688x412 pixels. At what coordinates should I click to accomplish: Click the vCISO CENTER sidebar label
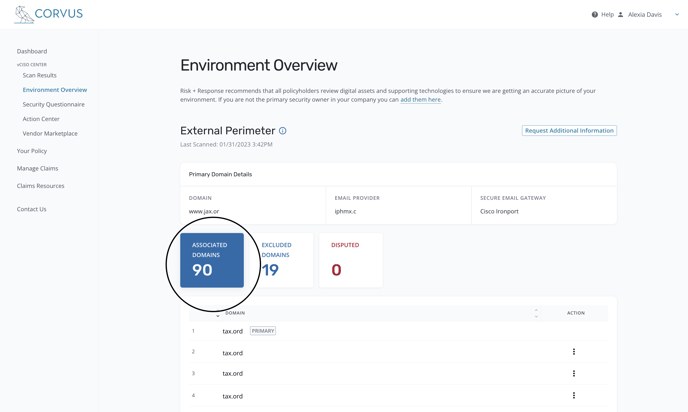click(32, 64)
